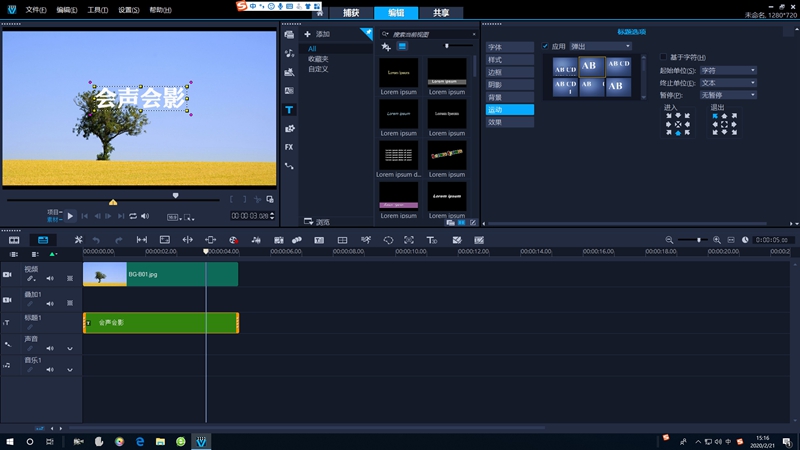Adjust the timeline zoom slider
This screenshot has height=450, width=800.
click(x=698, y=240)
